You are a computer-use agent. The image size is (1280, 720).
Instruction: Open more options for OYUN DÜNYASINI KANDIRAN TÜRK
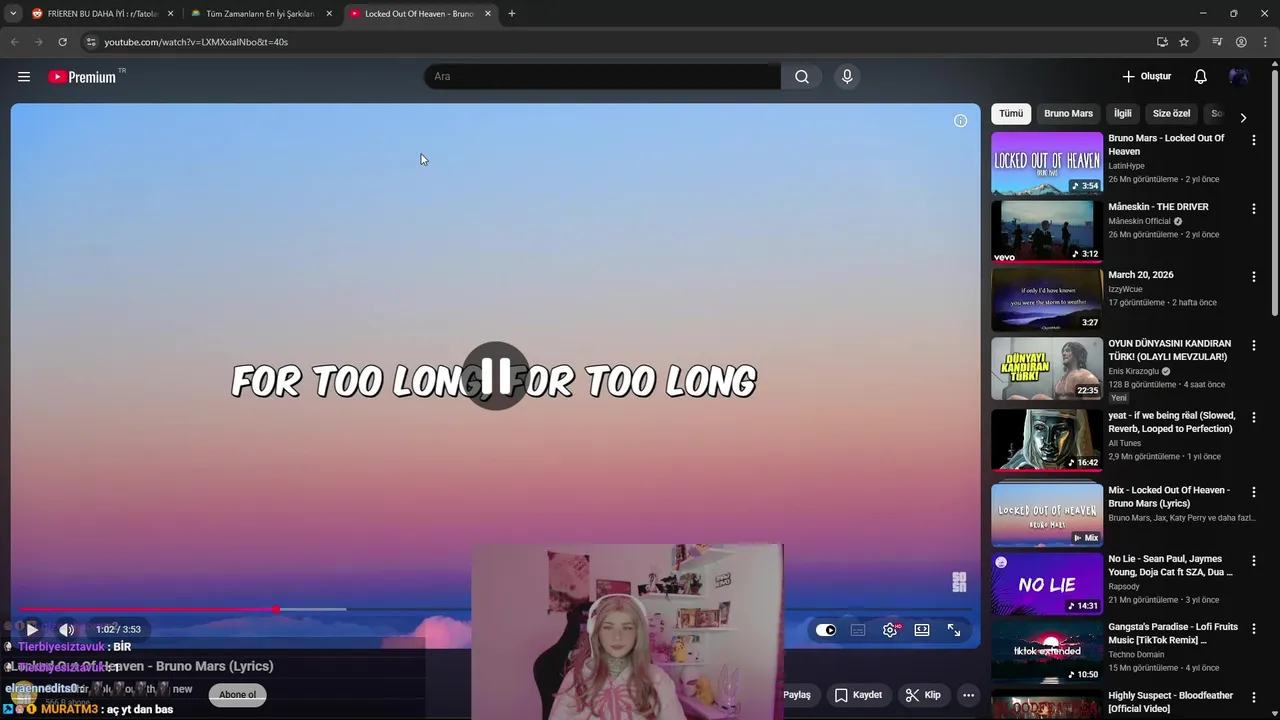(x=1253, y=346)
